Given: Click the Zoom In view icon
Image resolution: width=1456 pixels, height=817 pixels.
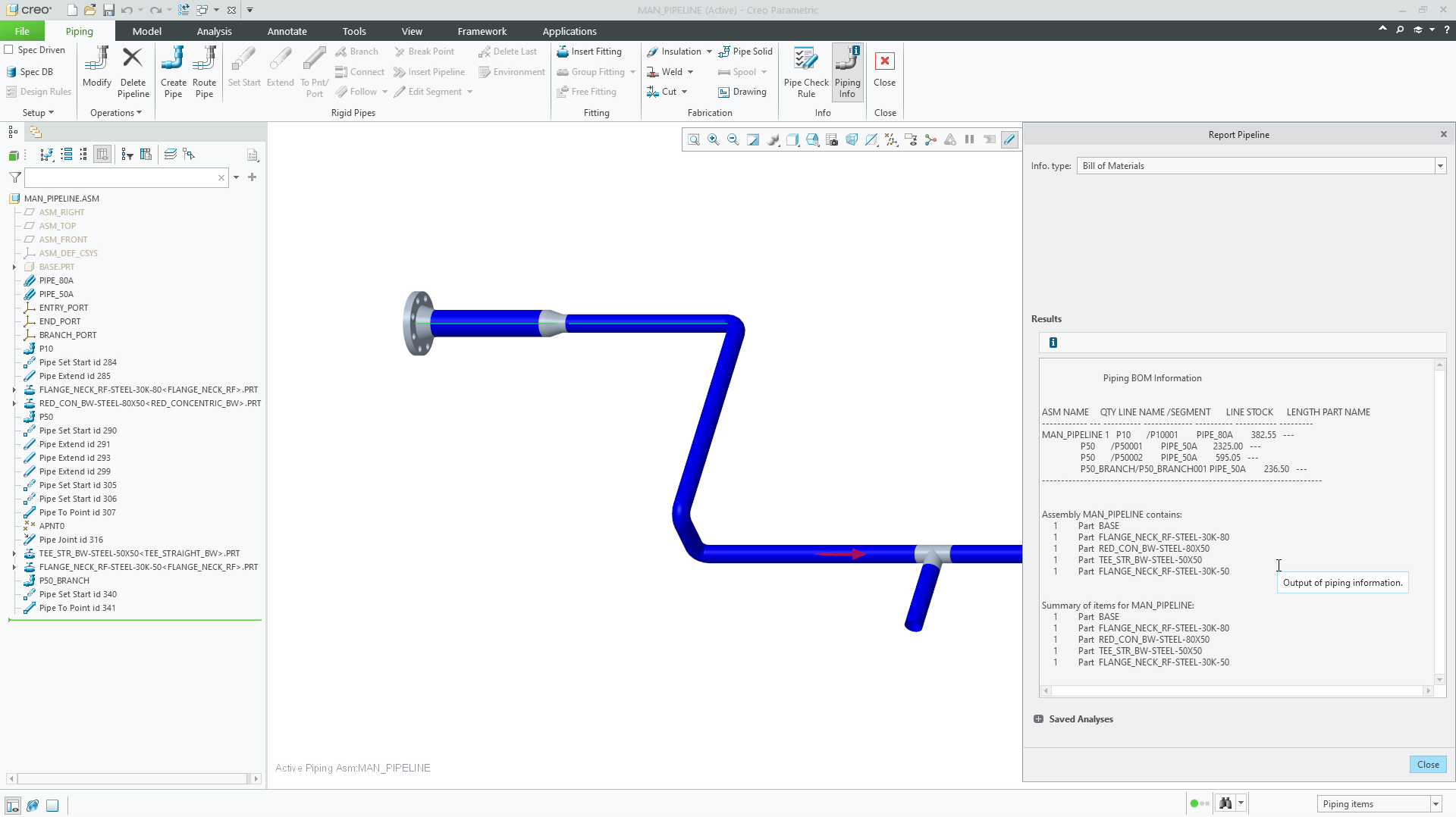Looking at the screenshot, I should point(714,139).
